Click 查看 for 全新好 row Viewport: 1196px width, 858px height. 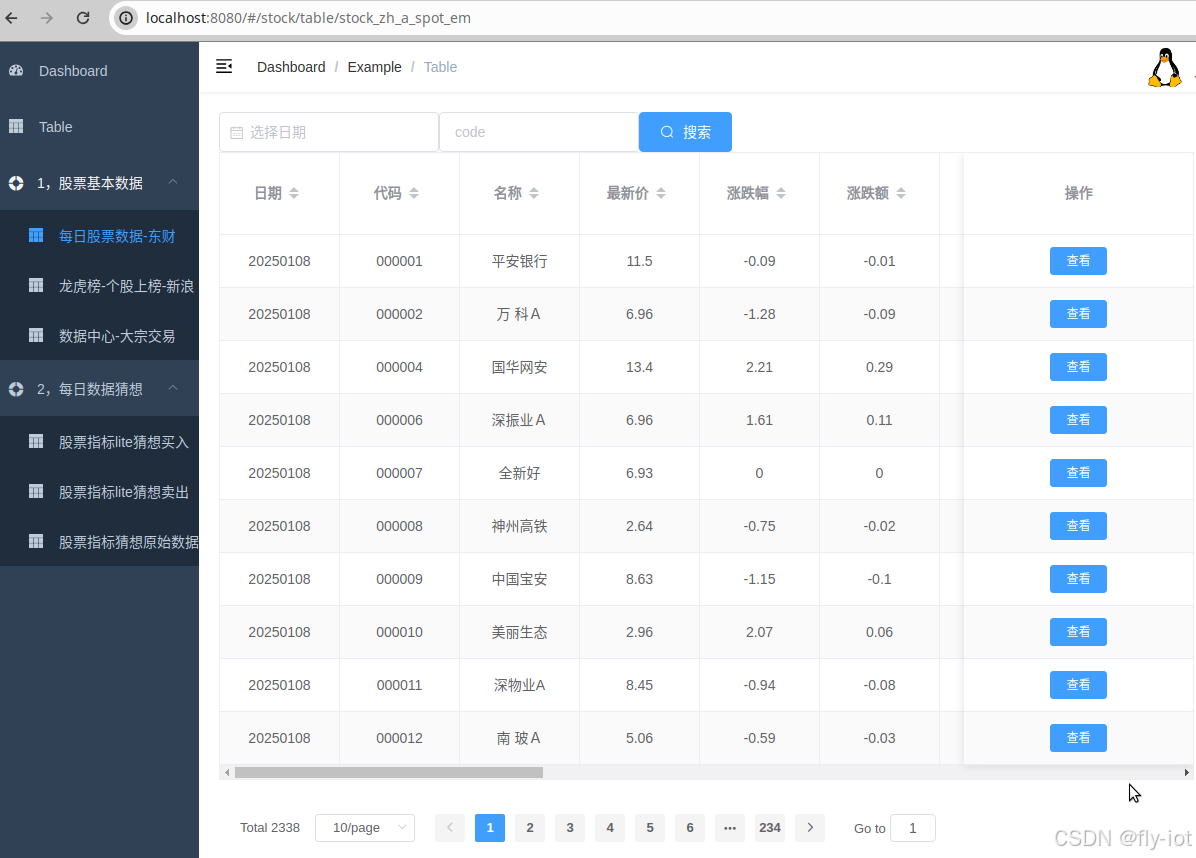(1078, 473)
